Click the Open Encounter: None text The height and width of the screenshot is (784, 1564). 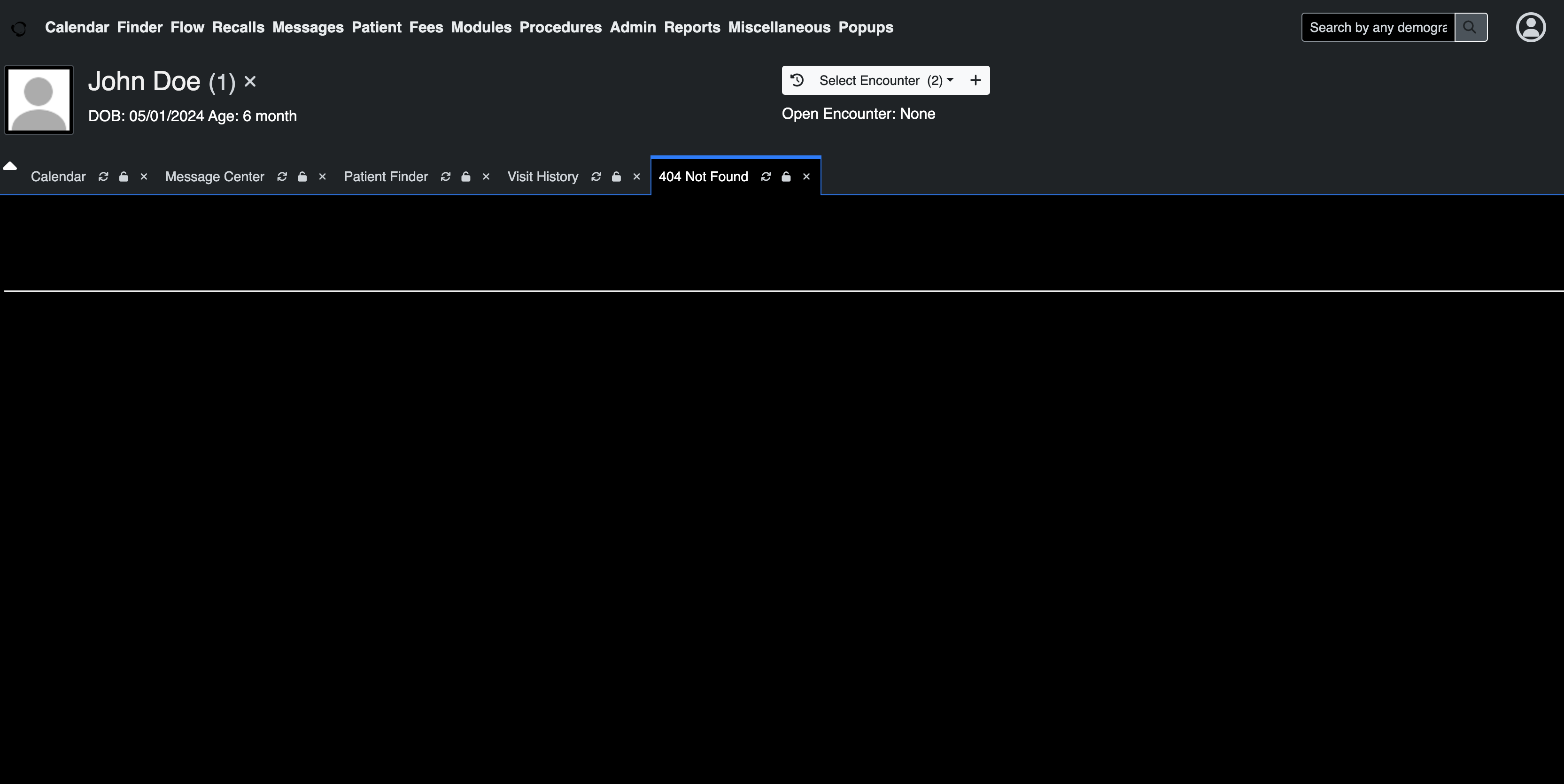859,114
